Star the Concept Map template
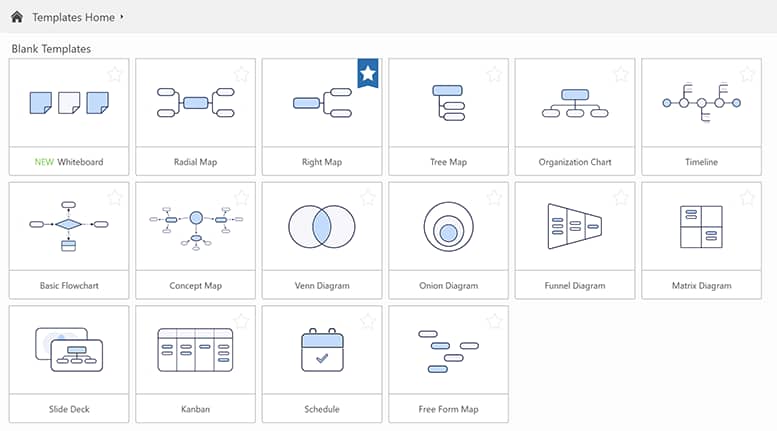 (x=241, y=198)
